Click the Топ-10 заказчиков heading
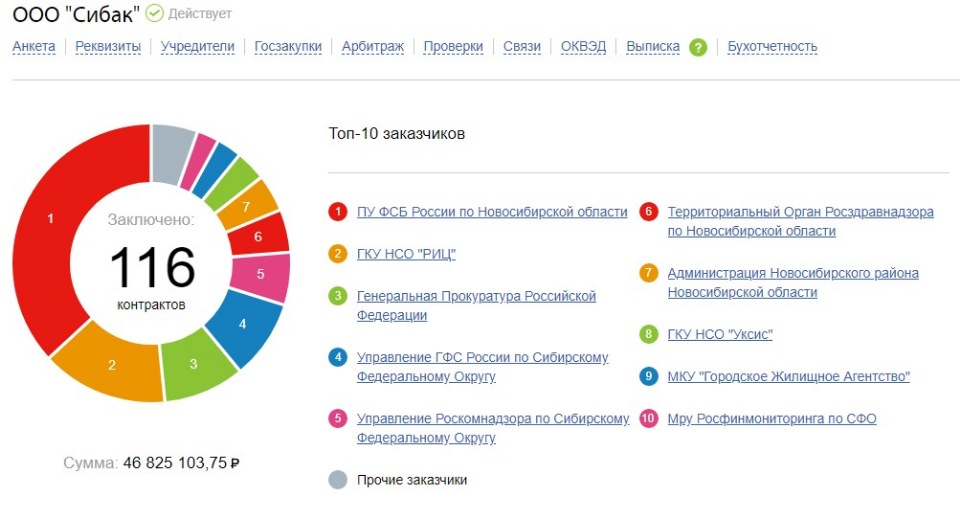This screenshot has height=518, width=960. pos(397,133)
